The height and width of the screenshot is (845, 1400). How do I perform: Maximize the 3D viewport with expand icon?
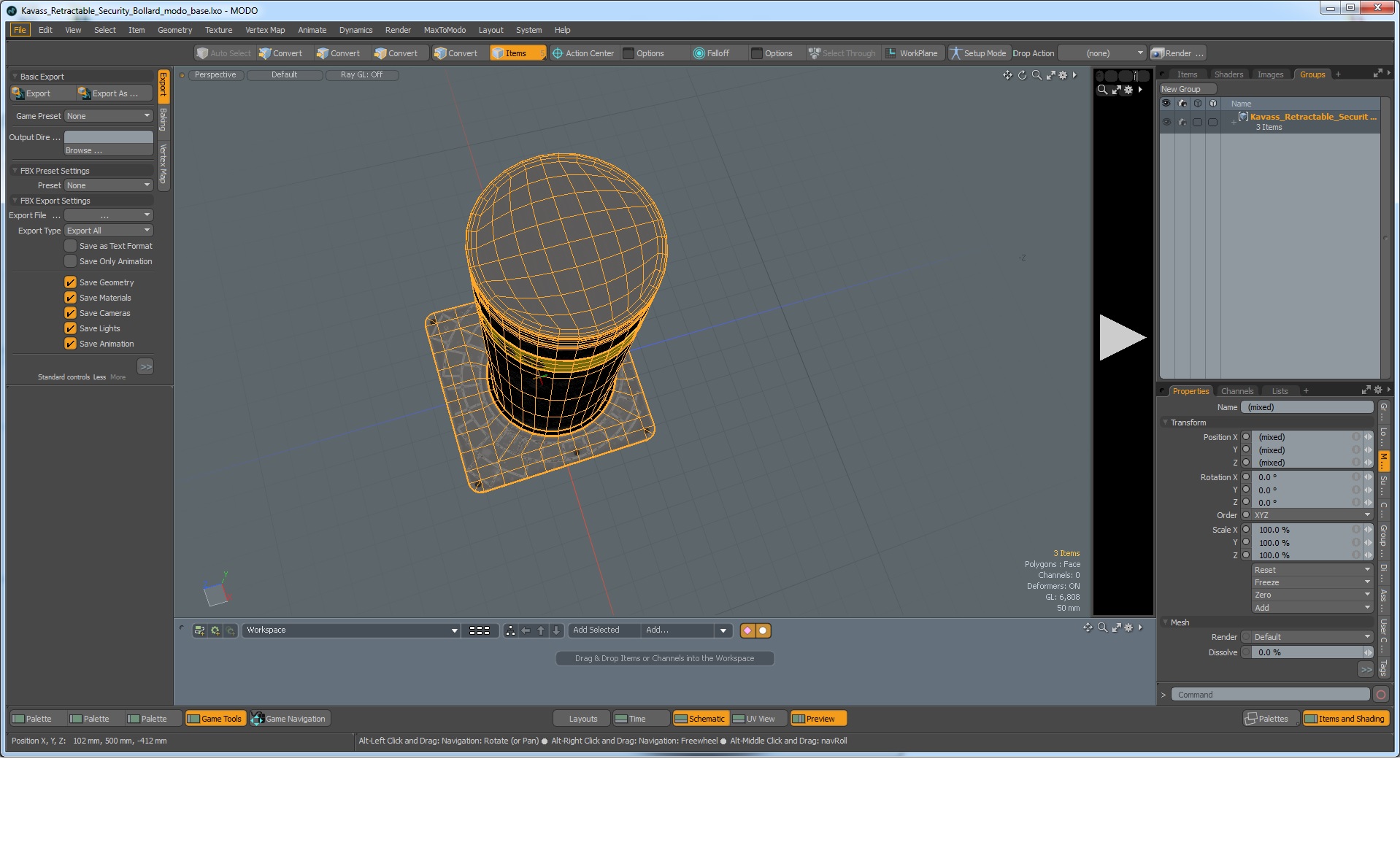click(1050, 75)
